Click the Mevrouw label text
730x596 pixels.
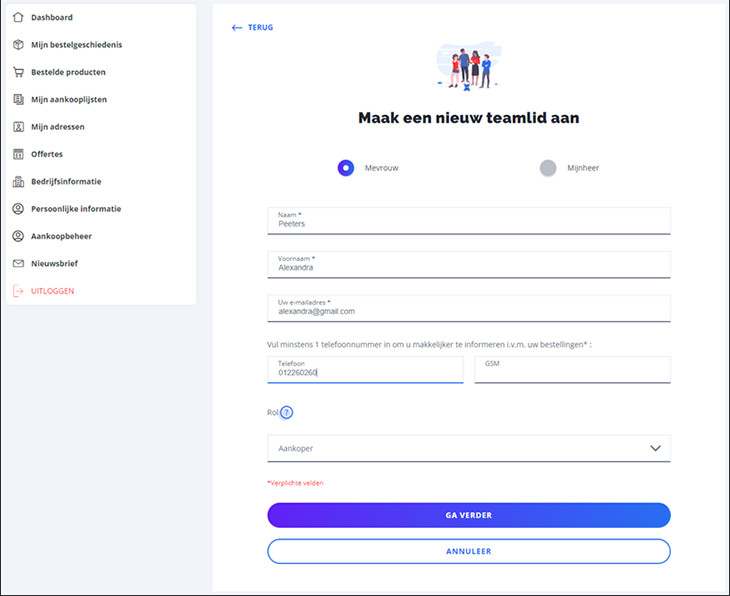coord(382,168)
